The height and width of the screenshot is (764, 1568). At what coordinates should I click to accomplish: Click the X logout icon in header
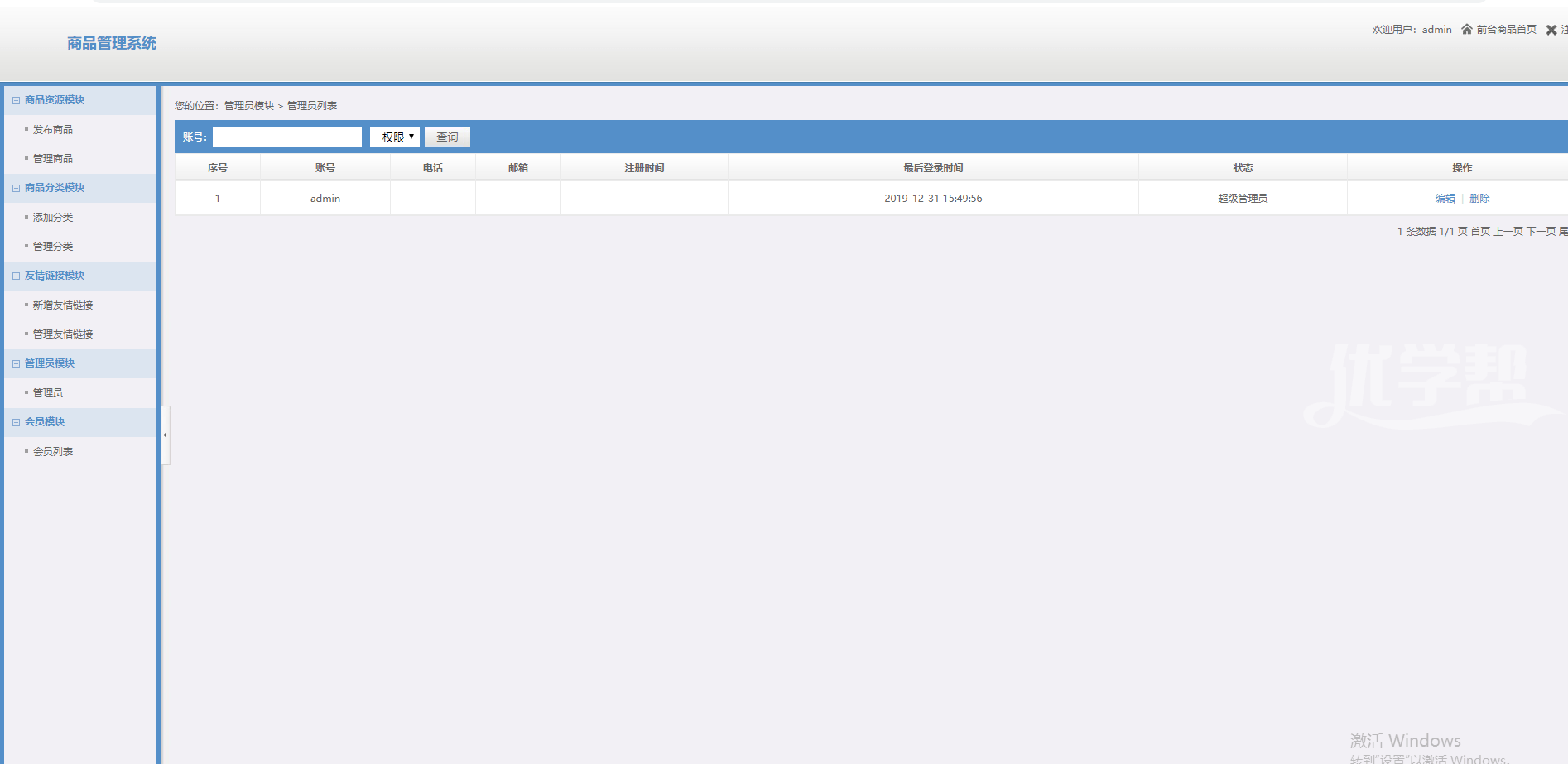tap(1551, 30)
